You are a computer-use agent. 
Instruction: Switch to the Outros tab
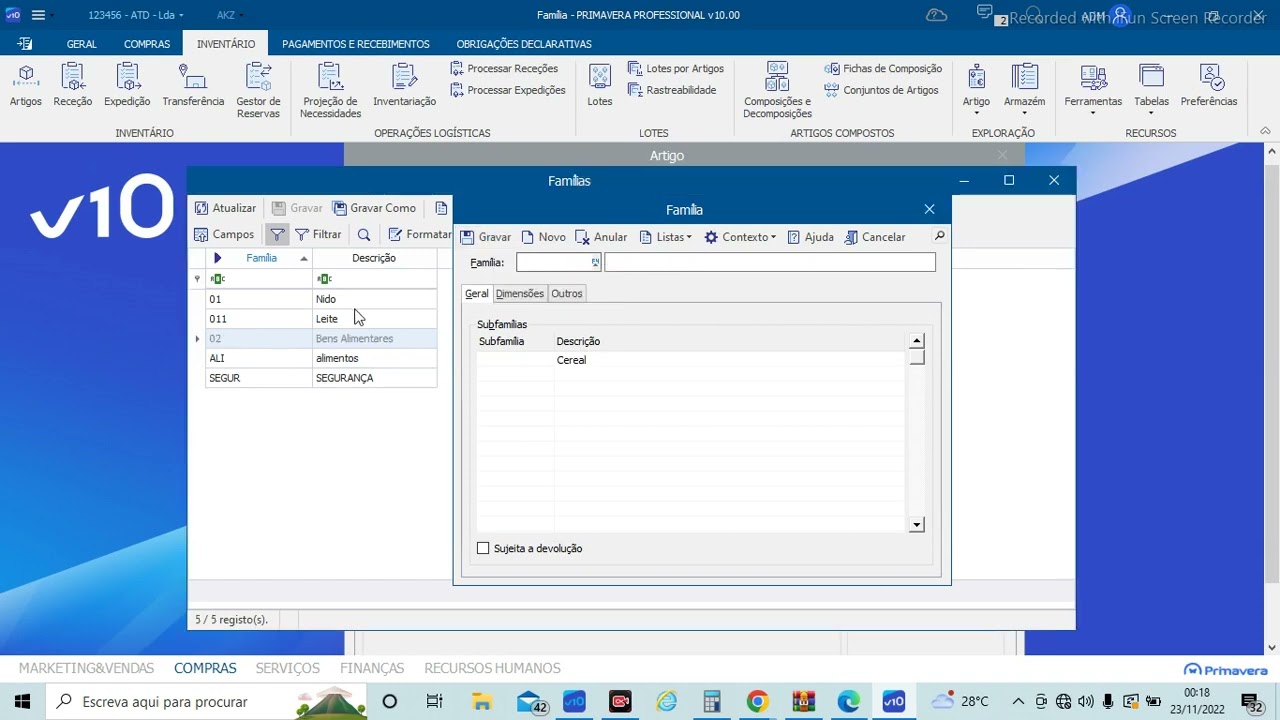click(x=566, y=293)
